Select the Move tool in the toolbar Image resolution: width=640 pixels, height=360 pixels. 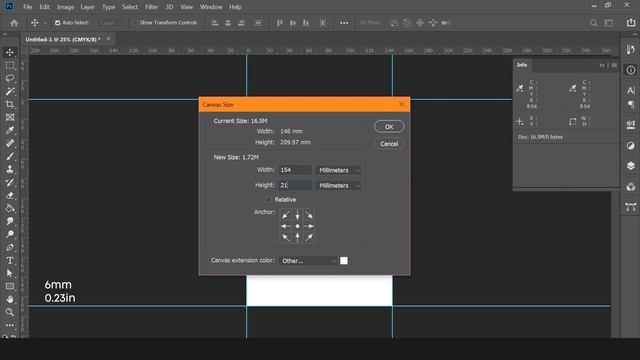coord(10,52)
